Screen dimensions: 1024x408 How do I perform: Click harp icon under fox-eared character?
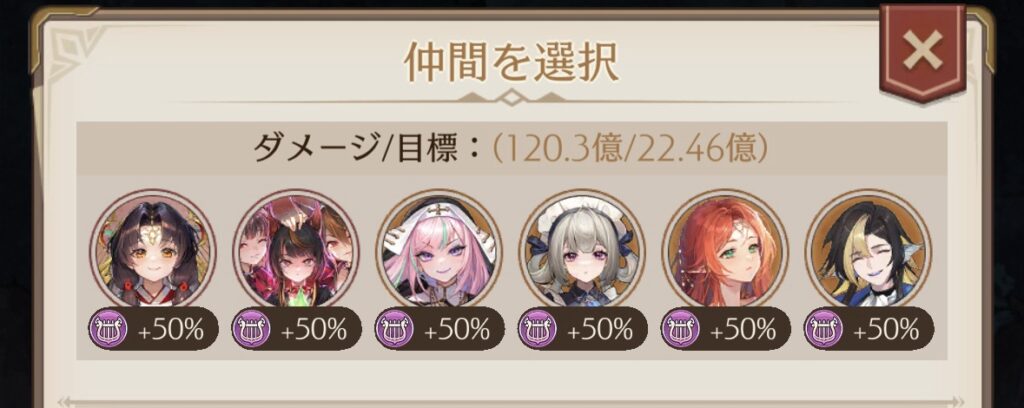(x=251, y=330)
